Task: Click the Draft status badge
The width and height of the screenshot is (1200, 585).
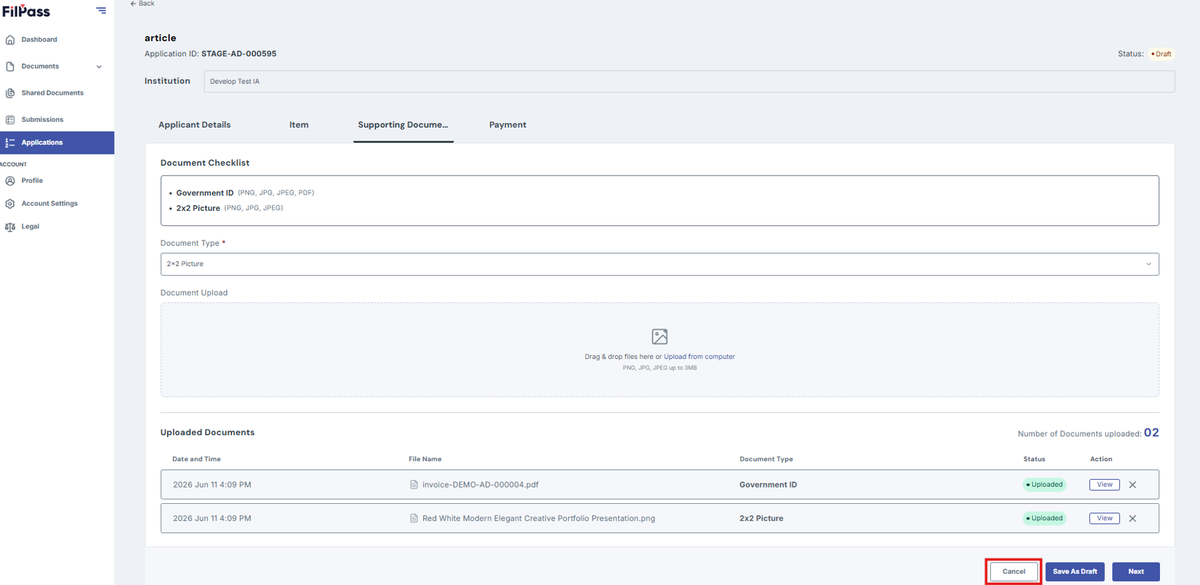Action: (x=1161, y=54)
